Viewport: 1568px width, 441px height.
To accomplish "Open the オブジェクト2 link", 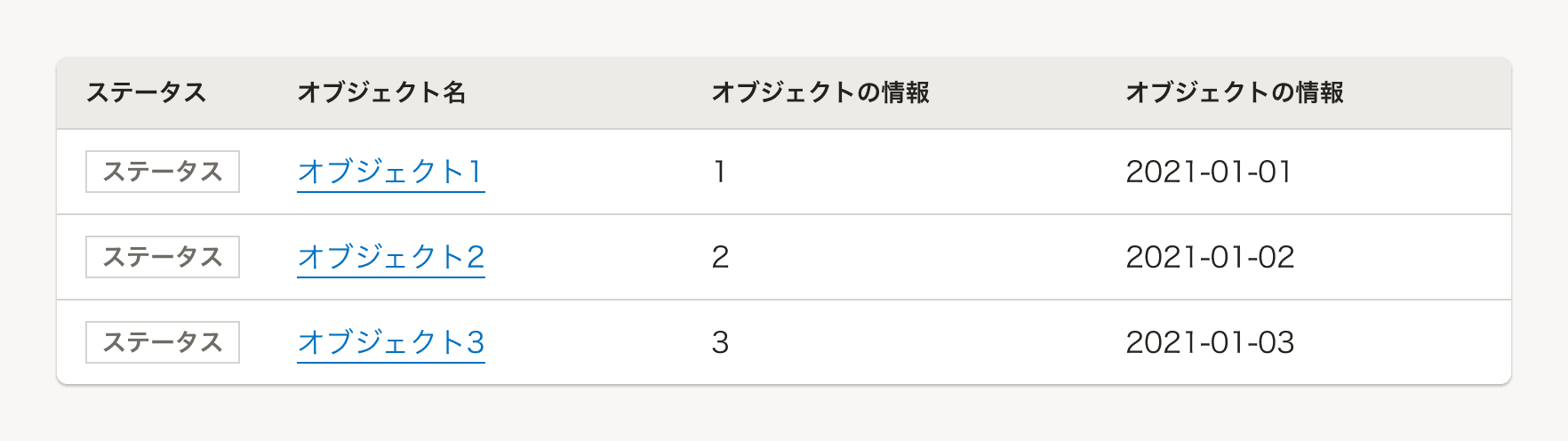I will click(x=390, y=257).
